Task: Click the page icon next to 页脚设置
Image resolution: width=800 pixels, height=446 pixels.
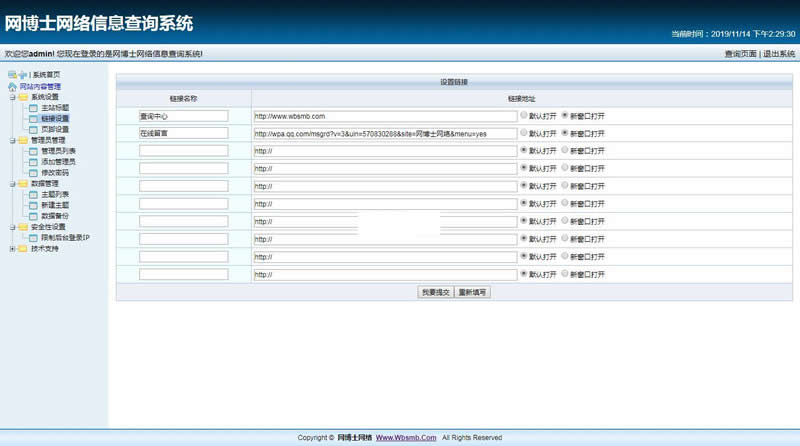Action: (x=33, y=130)
